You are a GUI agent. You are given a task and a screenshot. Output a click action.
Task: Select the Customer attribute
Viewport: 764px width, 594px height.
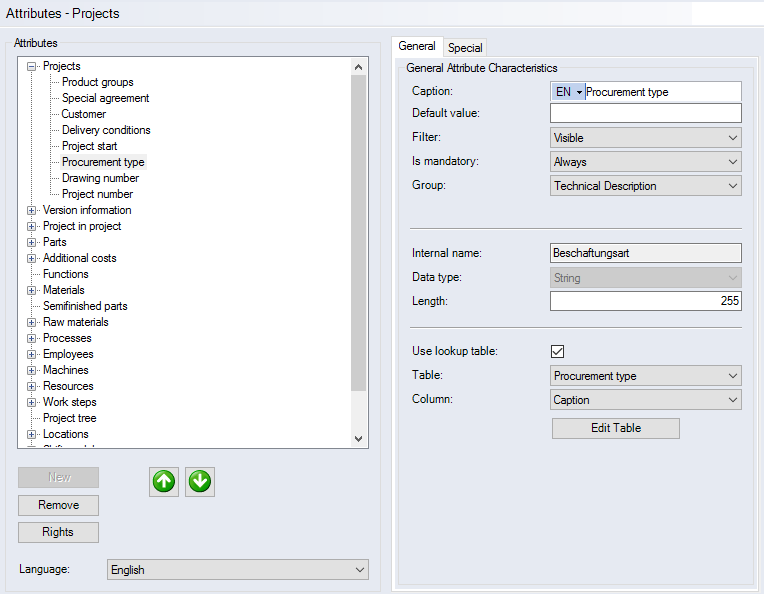[84, 114]
